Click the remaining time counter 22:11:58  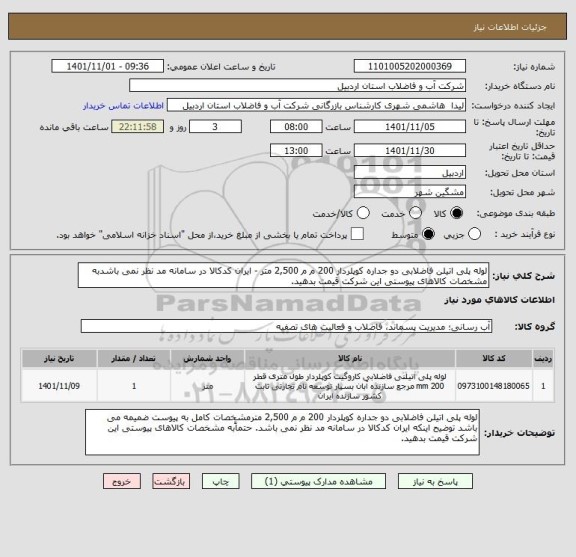[138, 127]
